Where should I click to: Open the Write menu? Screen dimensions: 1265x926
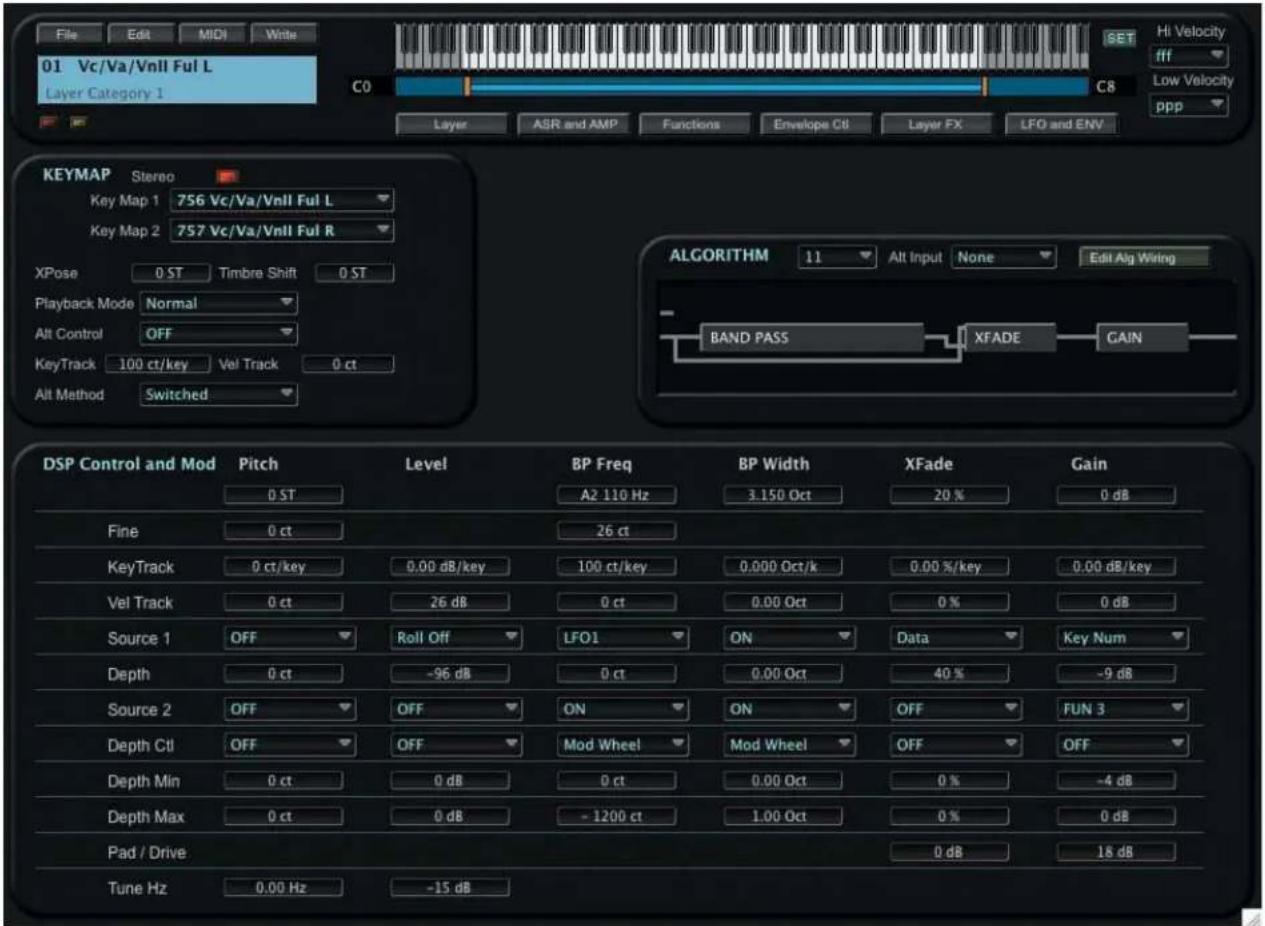point(282,34)
